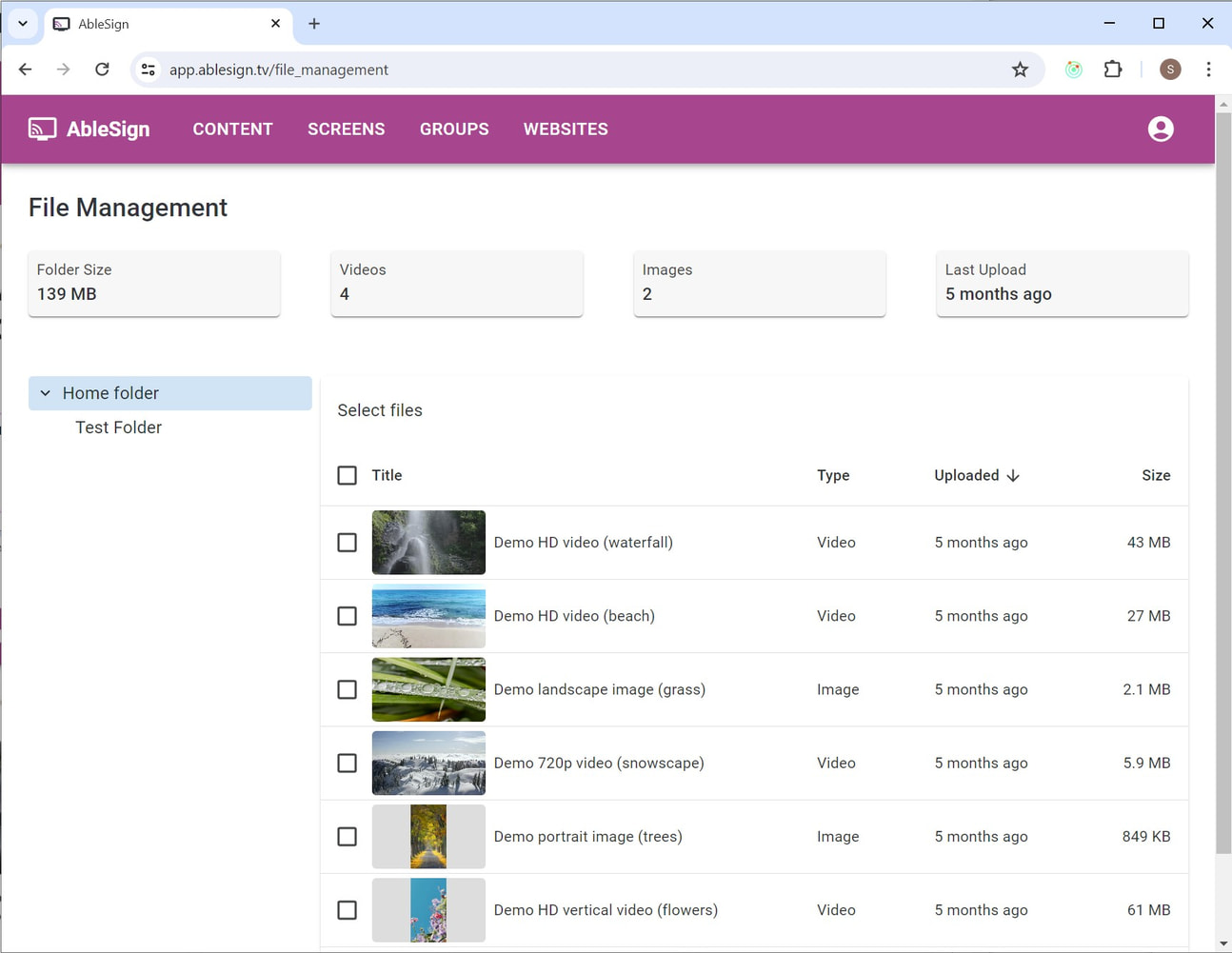Check the select-all files checkbox
Screen dimensions: 1232x953
(x=347, y=475)
